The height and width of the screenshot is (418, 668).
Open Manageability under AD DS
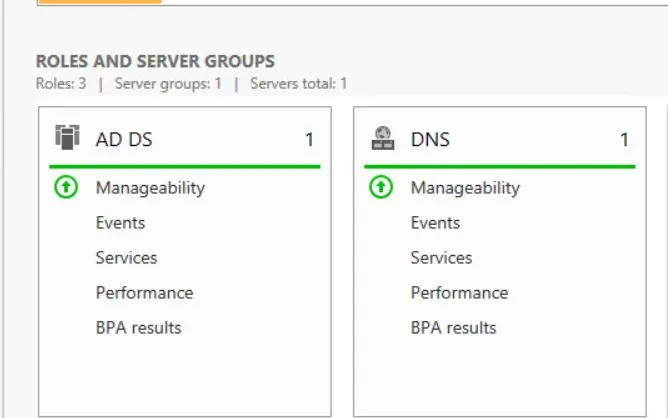click(x=150, y=187)
